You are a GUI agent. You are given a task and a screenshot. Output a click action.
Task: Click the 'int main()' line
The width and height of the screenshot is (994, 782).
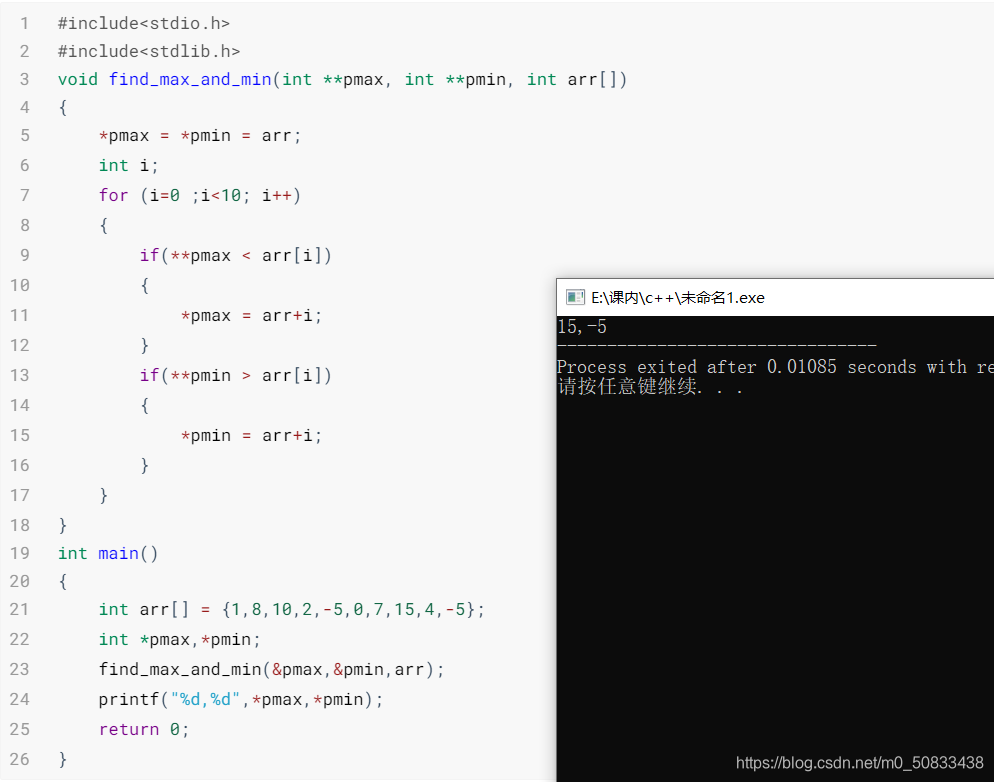click(x=108, y=554)
